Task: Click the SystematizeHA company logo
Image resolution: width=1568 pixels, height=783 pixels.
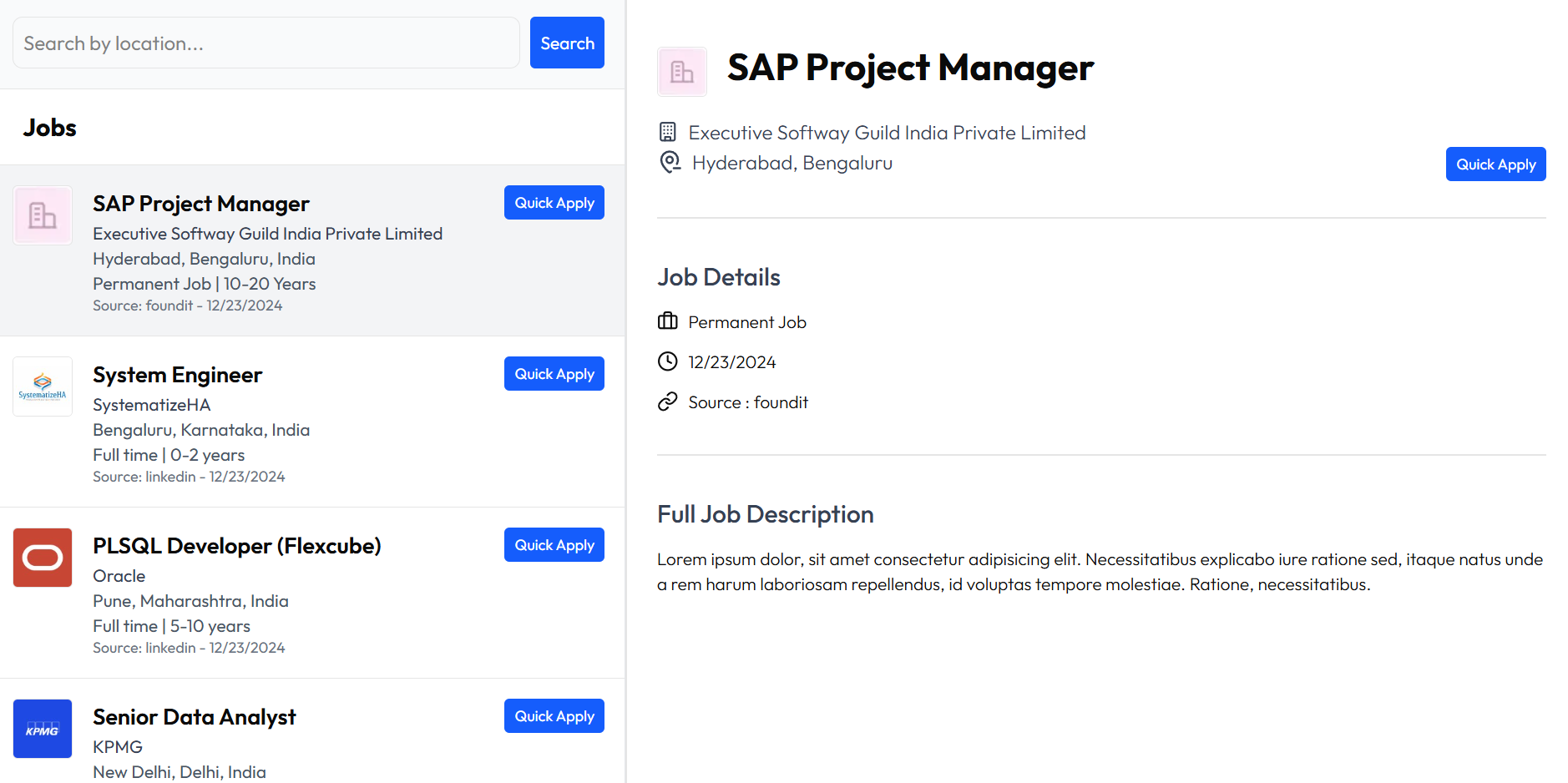Action: (43, 386)
